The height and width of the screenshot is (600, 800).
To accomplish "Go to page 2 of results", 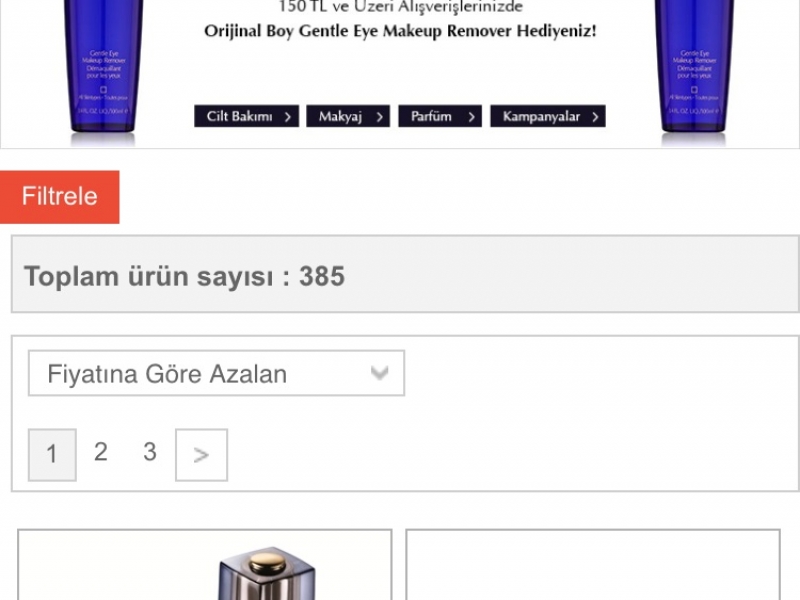I will (101, 452).
